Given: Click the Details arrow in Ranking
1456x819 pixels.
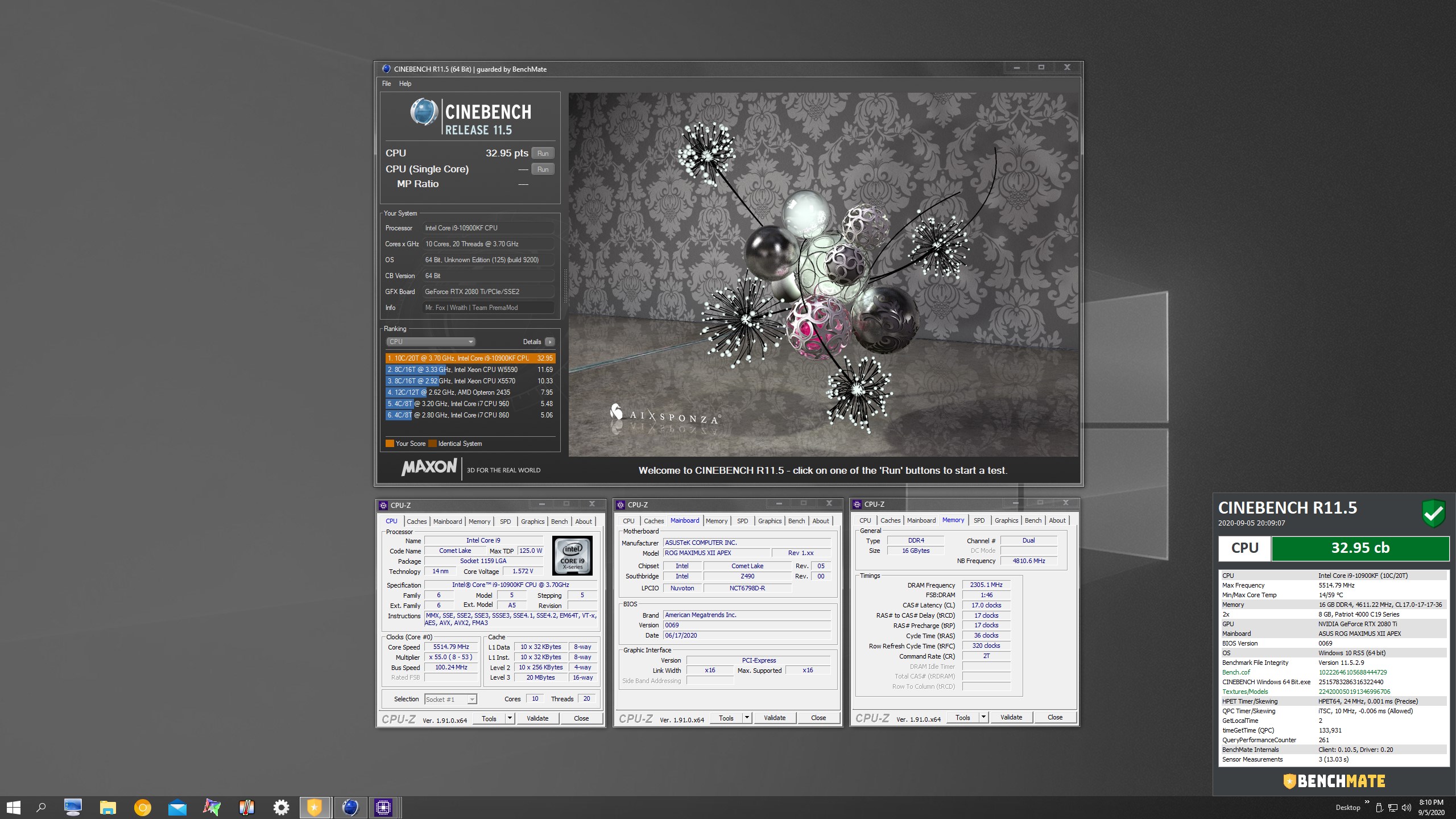Looking at the screenshot, I should 549,342.
